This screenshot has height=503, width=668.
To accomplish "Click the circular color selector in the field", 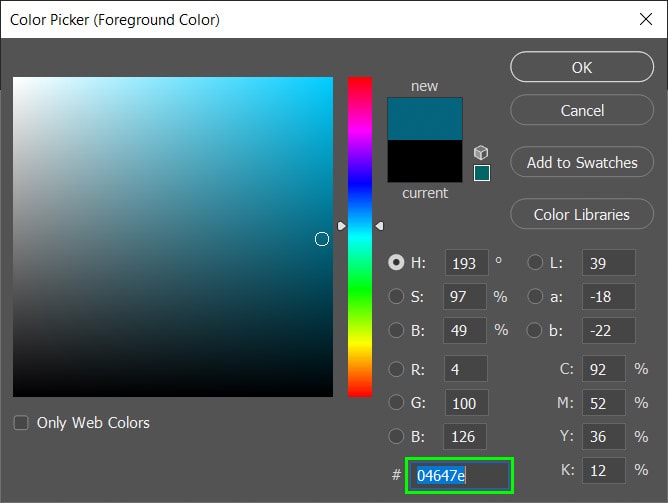I will (x=322, y=239).
